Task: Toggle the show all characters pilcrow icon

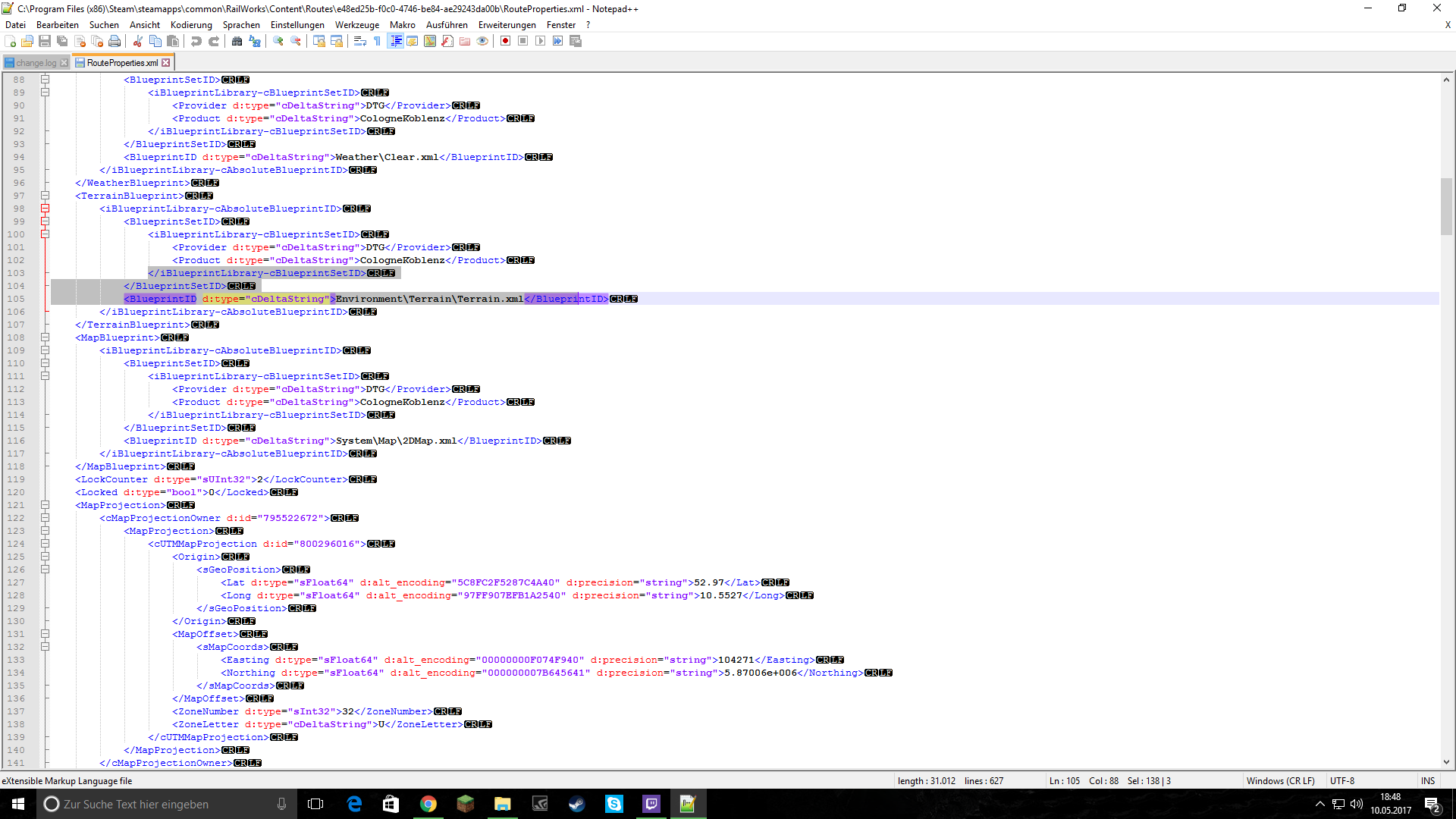Action: 378,41
